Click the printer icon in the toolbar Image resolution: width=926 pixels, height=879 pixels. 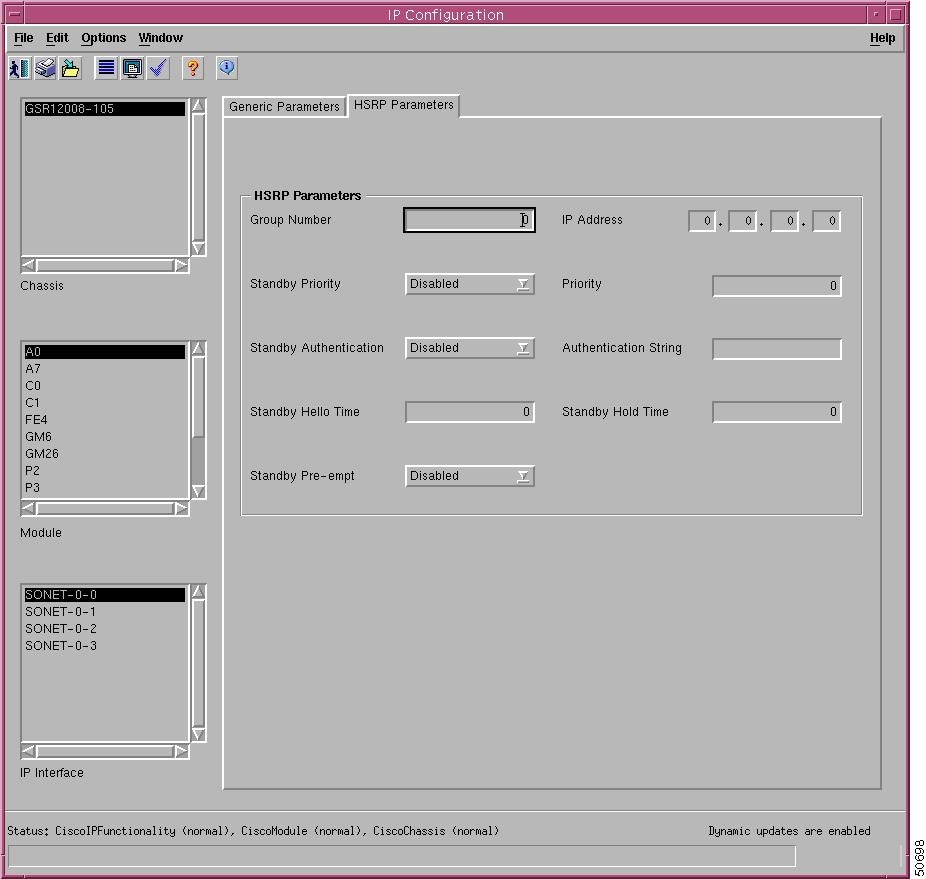(45, 68)
